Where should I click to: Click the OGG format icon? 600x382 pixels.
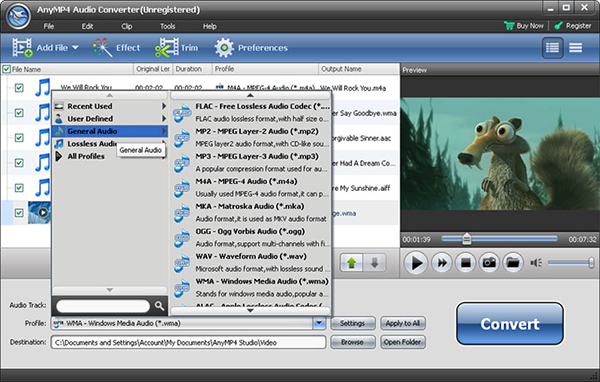pyautogui.click(x=182, y=238)
